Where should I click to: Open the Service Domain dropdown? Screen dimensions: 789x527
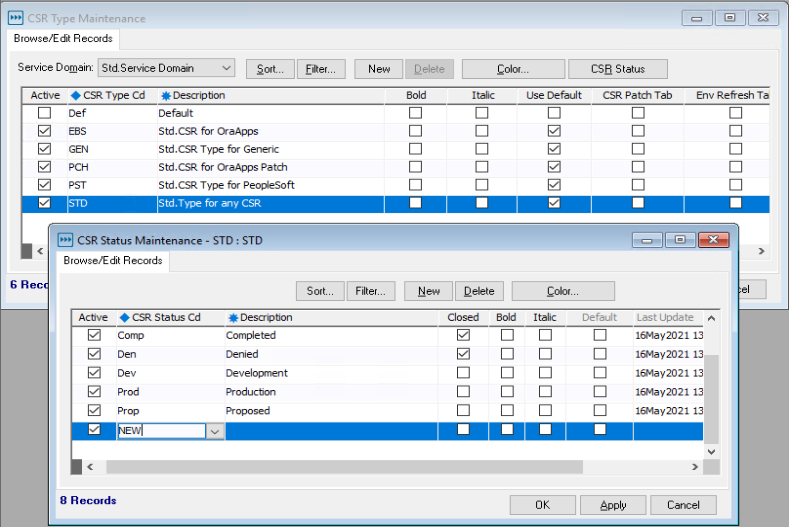(x=226, y=69)
